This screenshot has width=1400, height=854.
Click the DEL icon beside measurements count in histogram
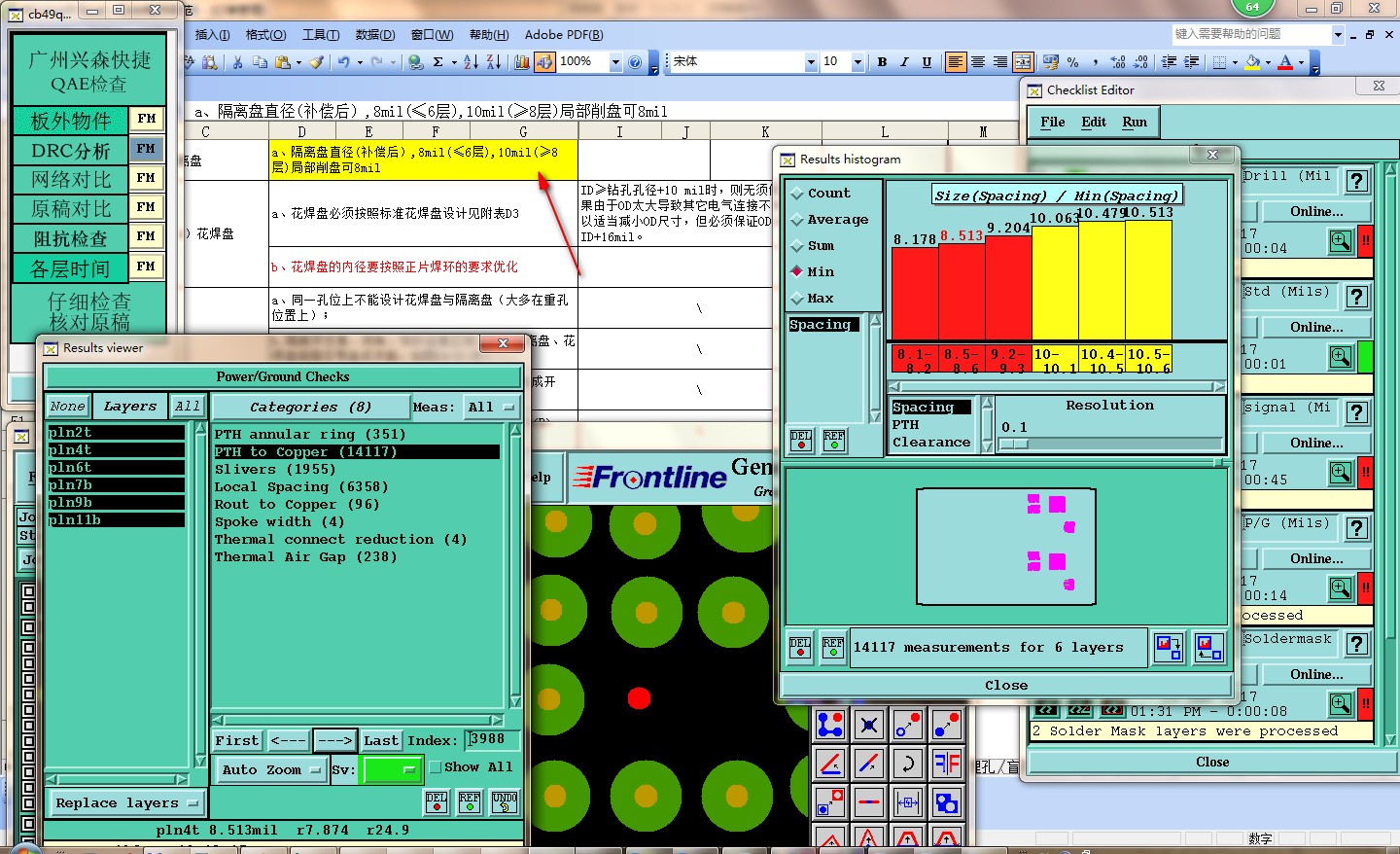pos(800,648)
